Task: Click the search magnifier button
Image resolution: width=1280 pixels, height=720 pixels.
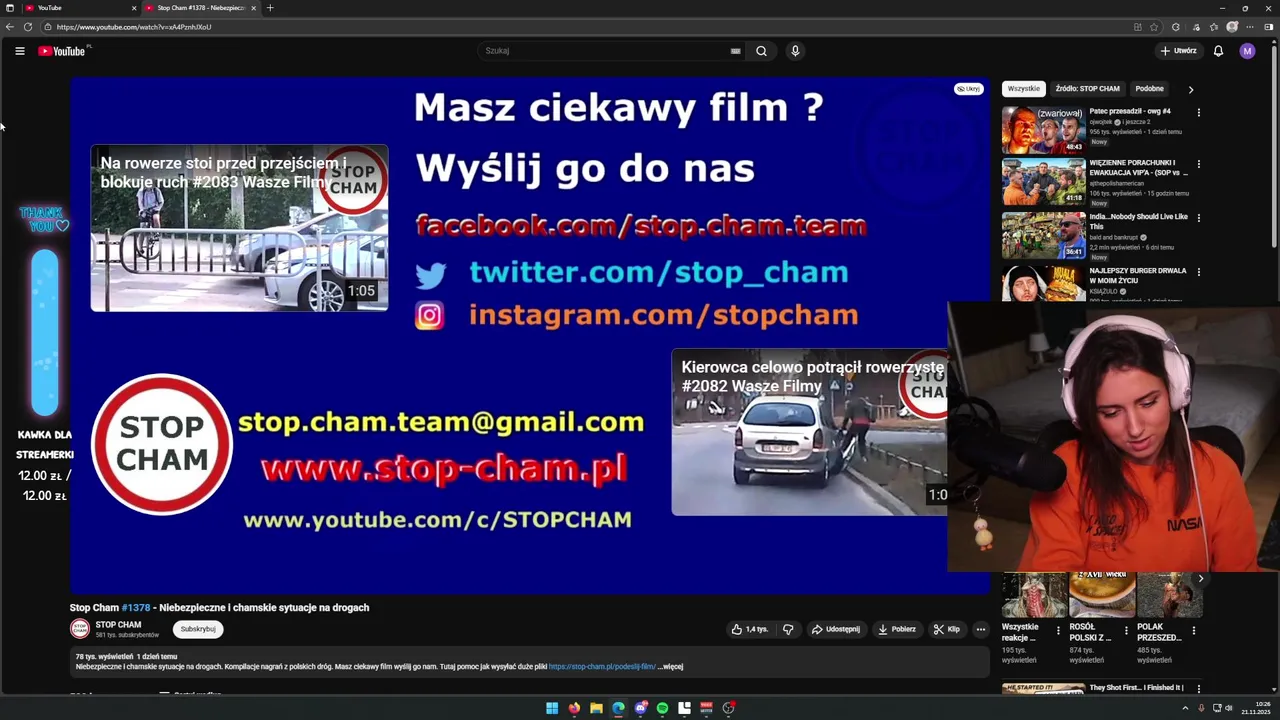Action: [x=761, y=51]
